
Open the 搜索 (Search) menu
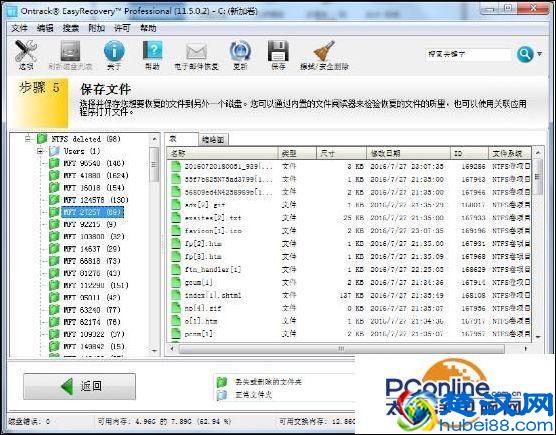pyautogui.click(x=71, y=28)
